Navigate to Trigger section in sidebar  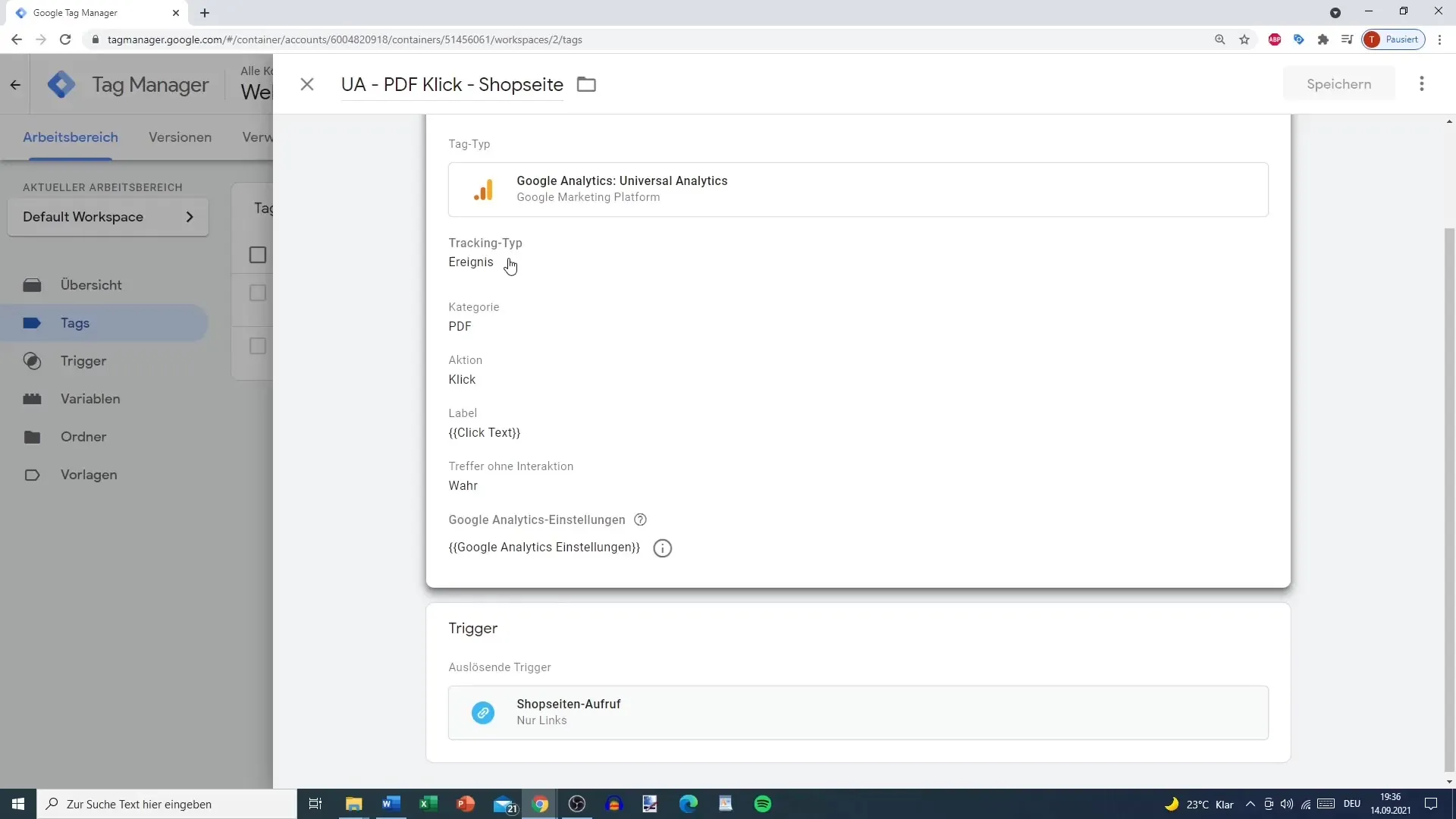pos(83,361)
